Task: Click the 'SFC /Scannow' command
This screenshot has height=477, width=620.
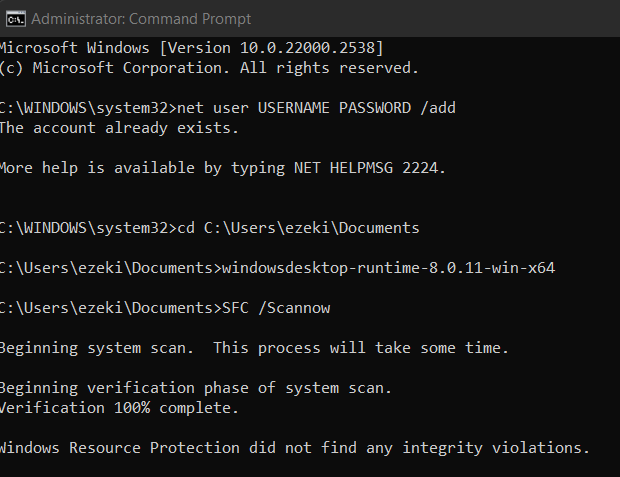Action: pyautogui.click(x=276, y=308)
